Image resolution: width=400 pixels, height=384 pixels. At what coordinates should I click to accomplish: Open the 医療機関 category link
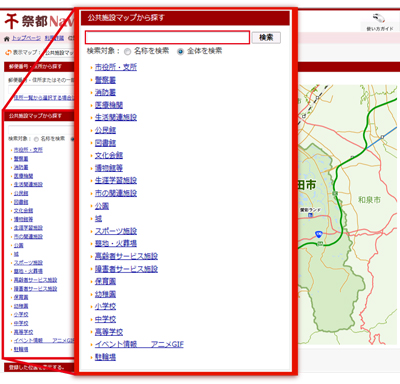(109, 105)
